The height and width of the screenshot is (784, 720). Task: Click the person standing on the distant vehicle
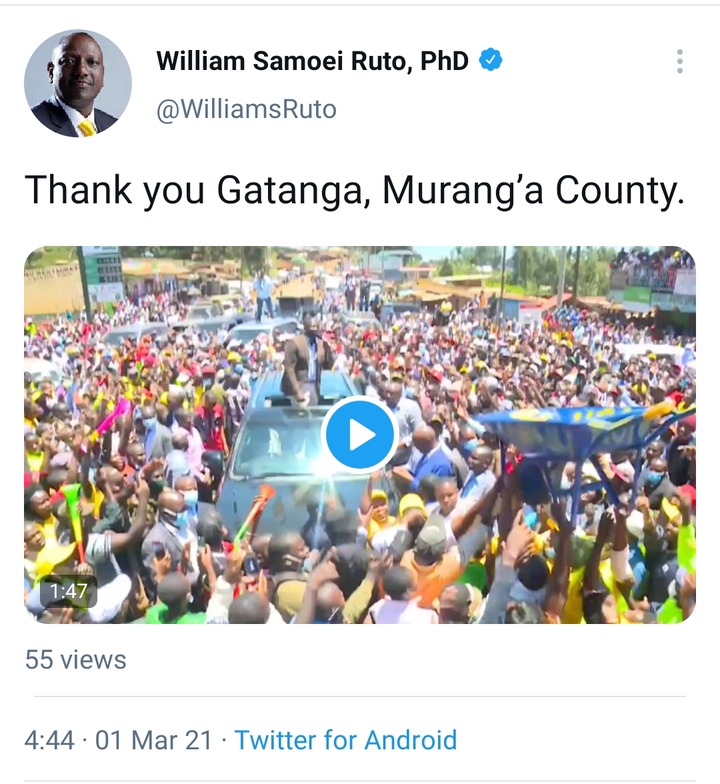tap(263, 296)
